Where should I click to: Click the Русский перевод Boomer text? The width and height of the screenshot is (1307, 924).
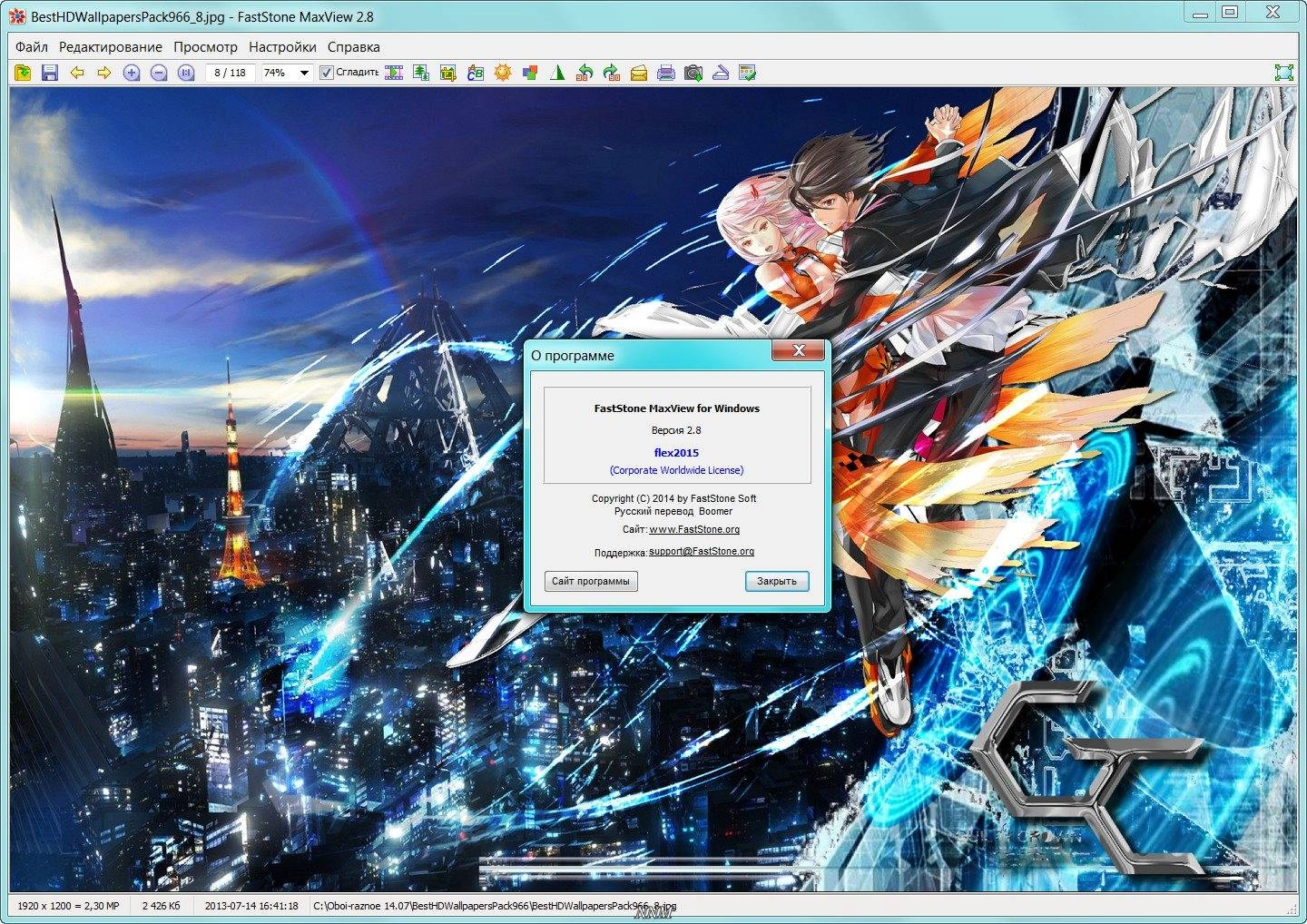point(673,511)
